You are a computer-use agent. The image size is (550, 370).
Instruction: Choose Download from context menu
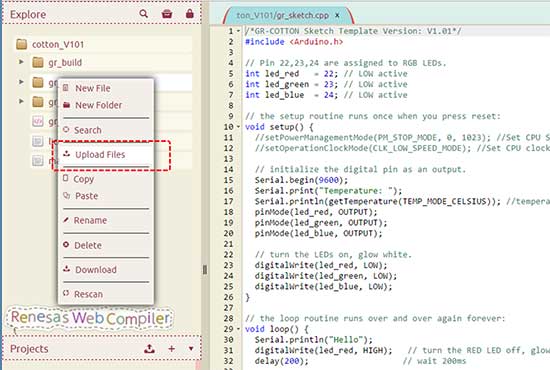[106, 270]
